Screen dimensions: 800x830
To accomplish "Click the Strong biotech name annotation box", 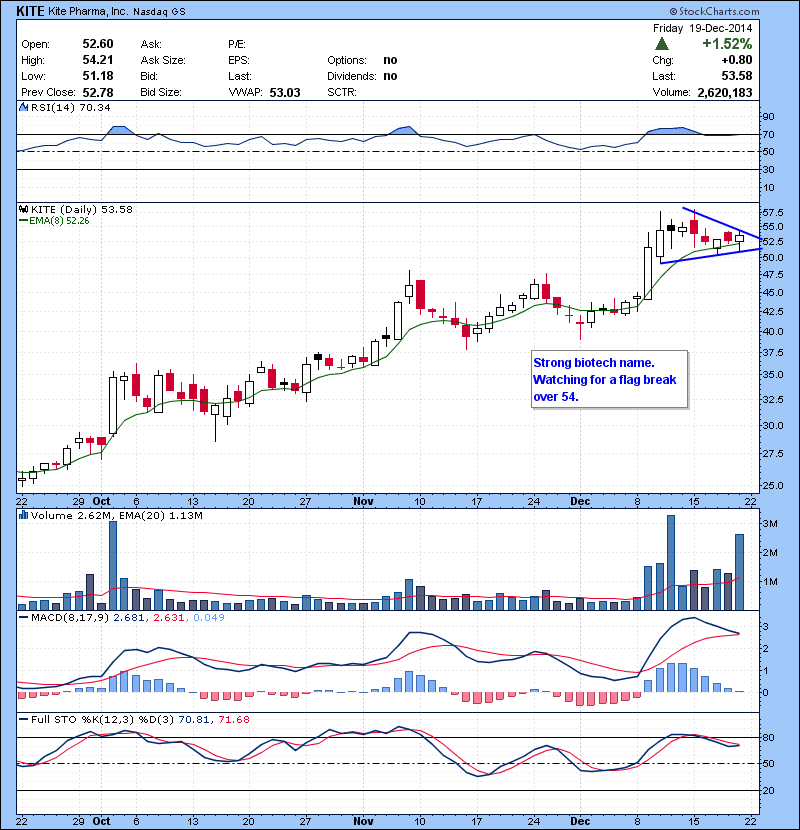I will click(609, 379).
